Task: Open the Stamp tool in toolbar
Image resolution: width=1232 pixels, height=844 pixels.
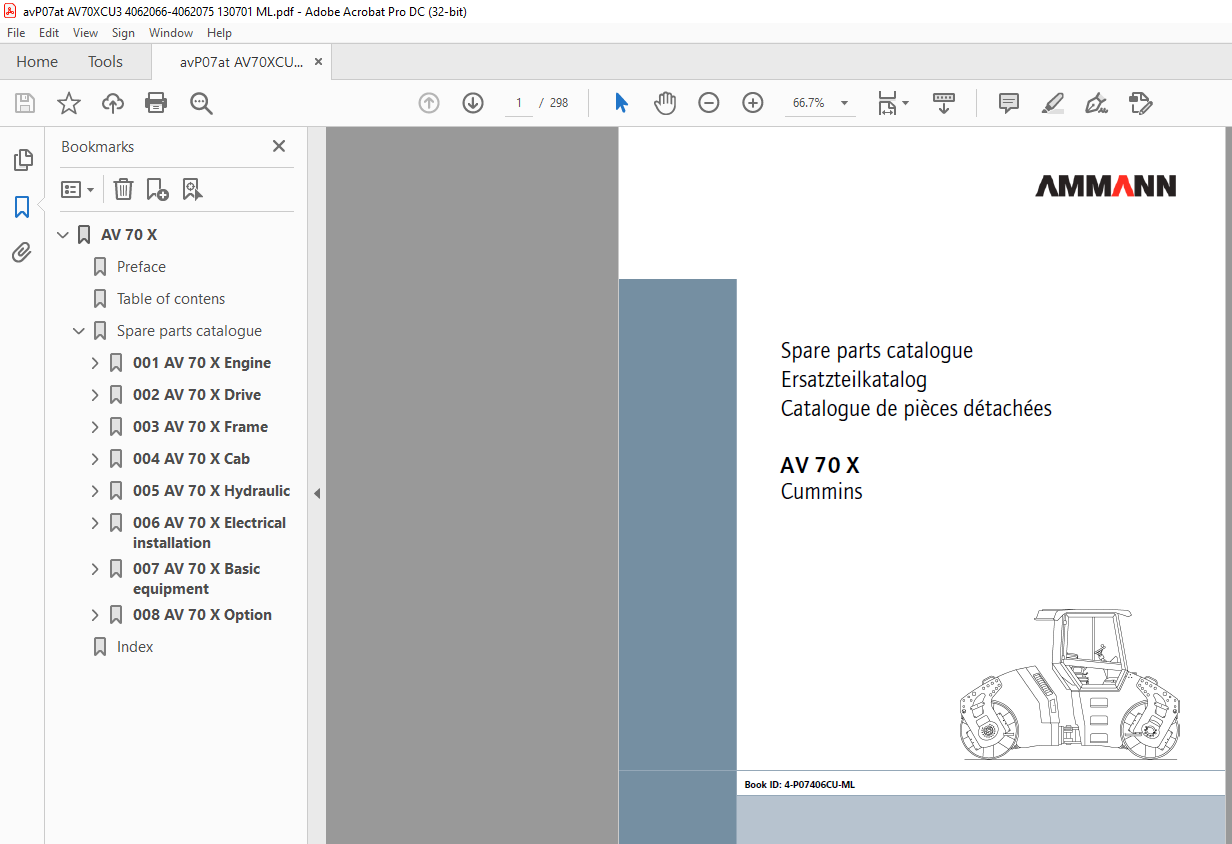Action: coord(1141,103)
